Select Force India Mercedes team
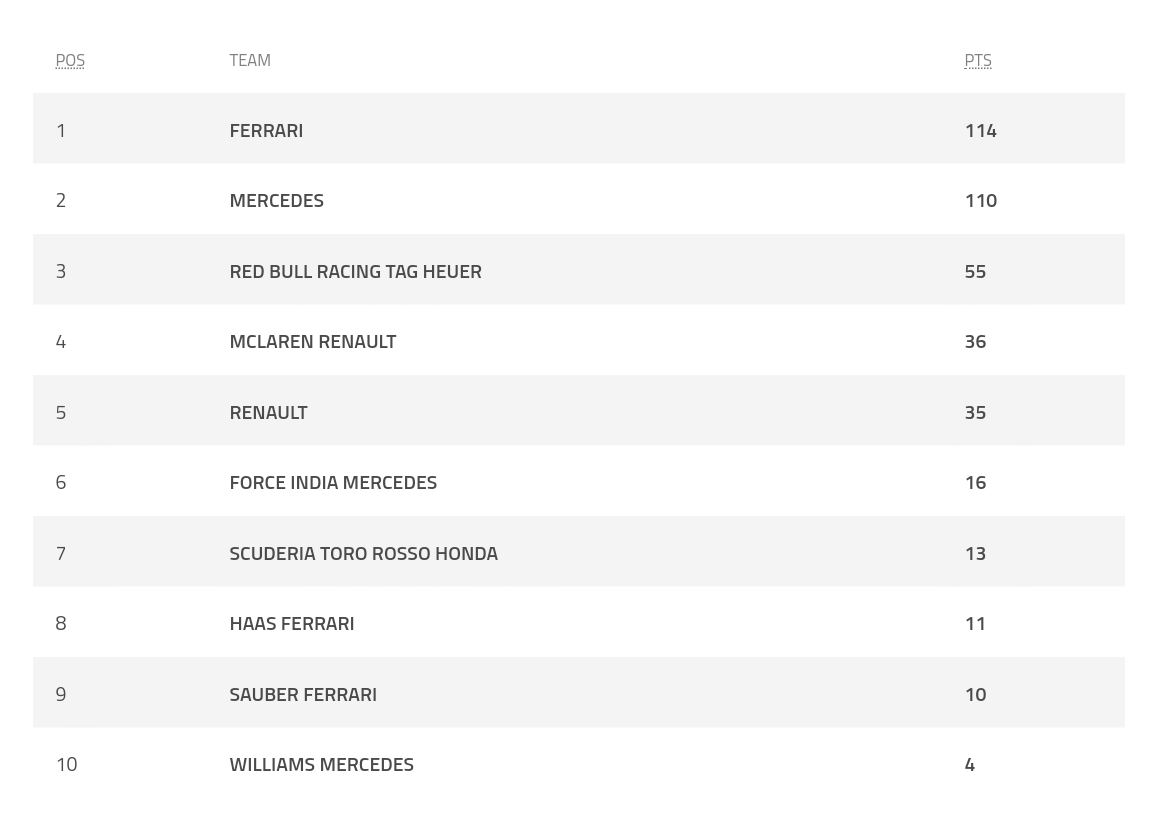This screenshot has width=1161, height=833. click(333, 483)
